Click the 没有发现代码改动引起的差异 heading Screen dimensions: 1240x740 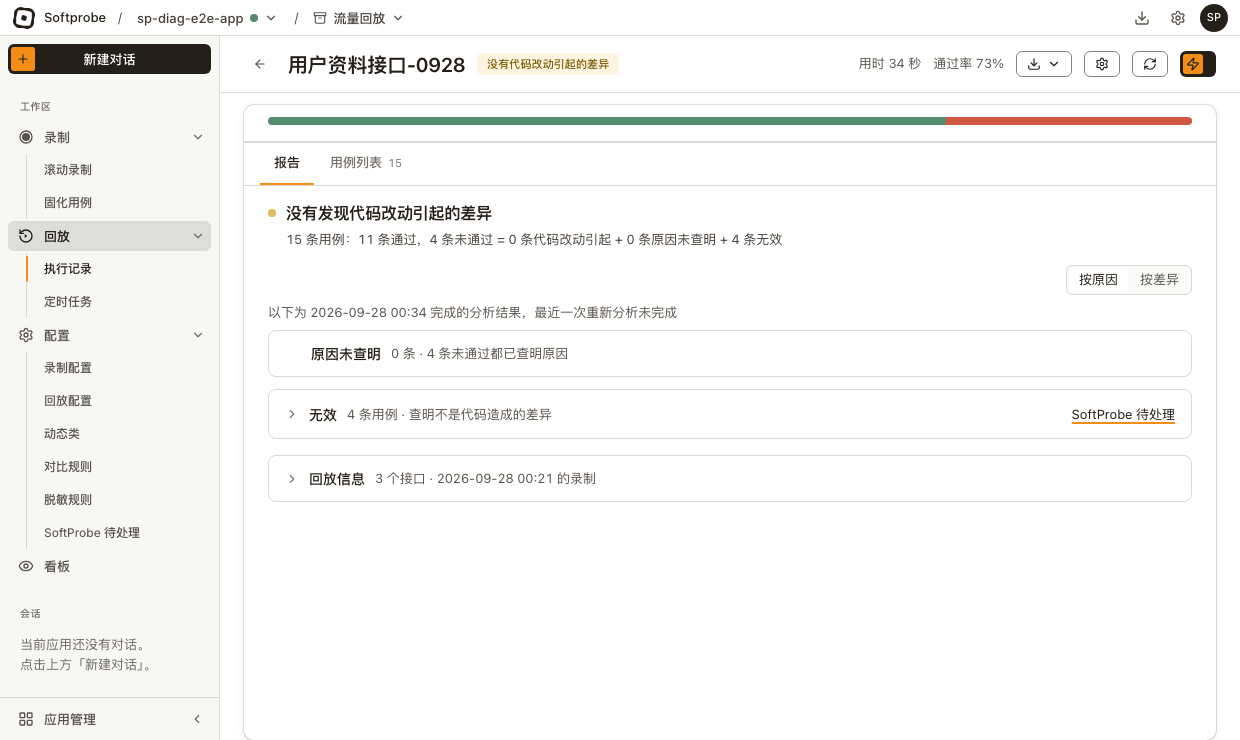pos(389,213)
